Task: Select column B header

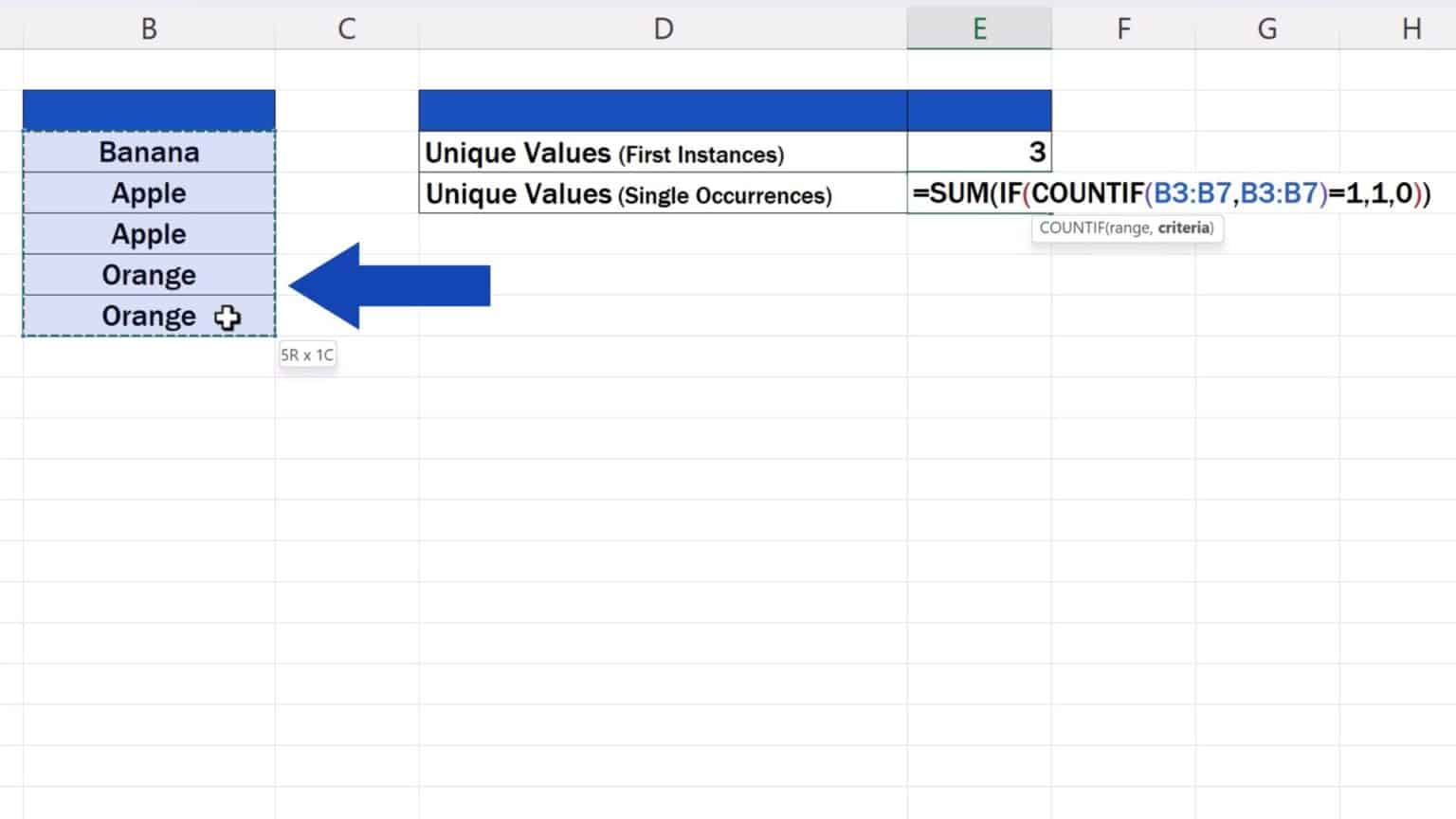Action: coord(148,27)
